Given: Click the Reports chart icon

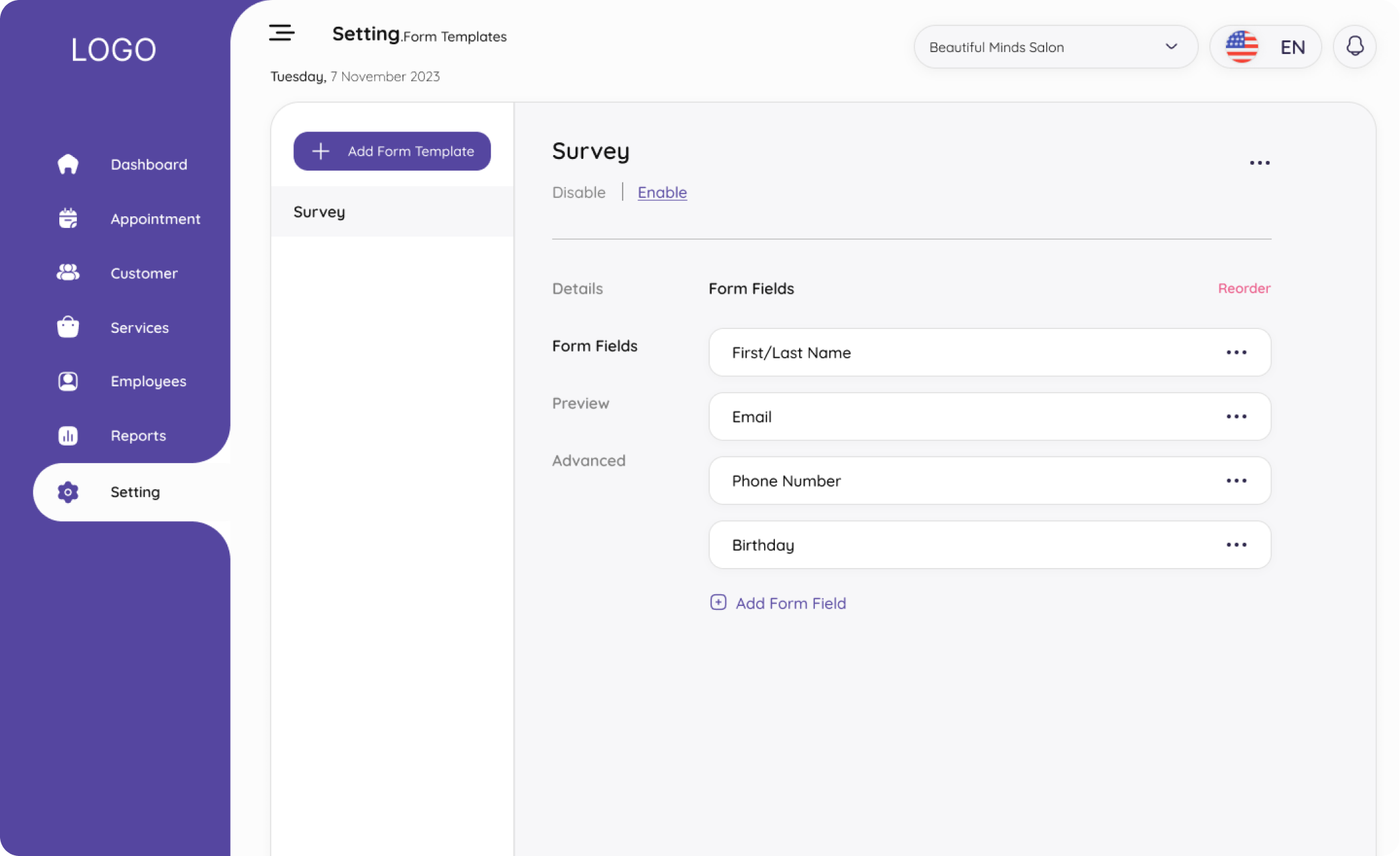Looking at the screenshot, I should [x=68, y=435].
